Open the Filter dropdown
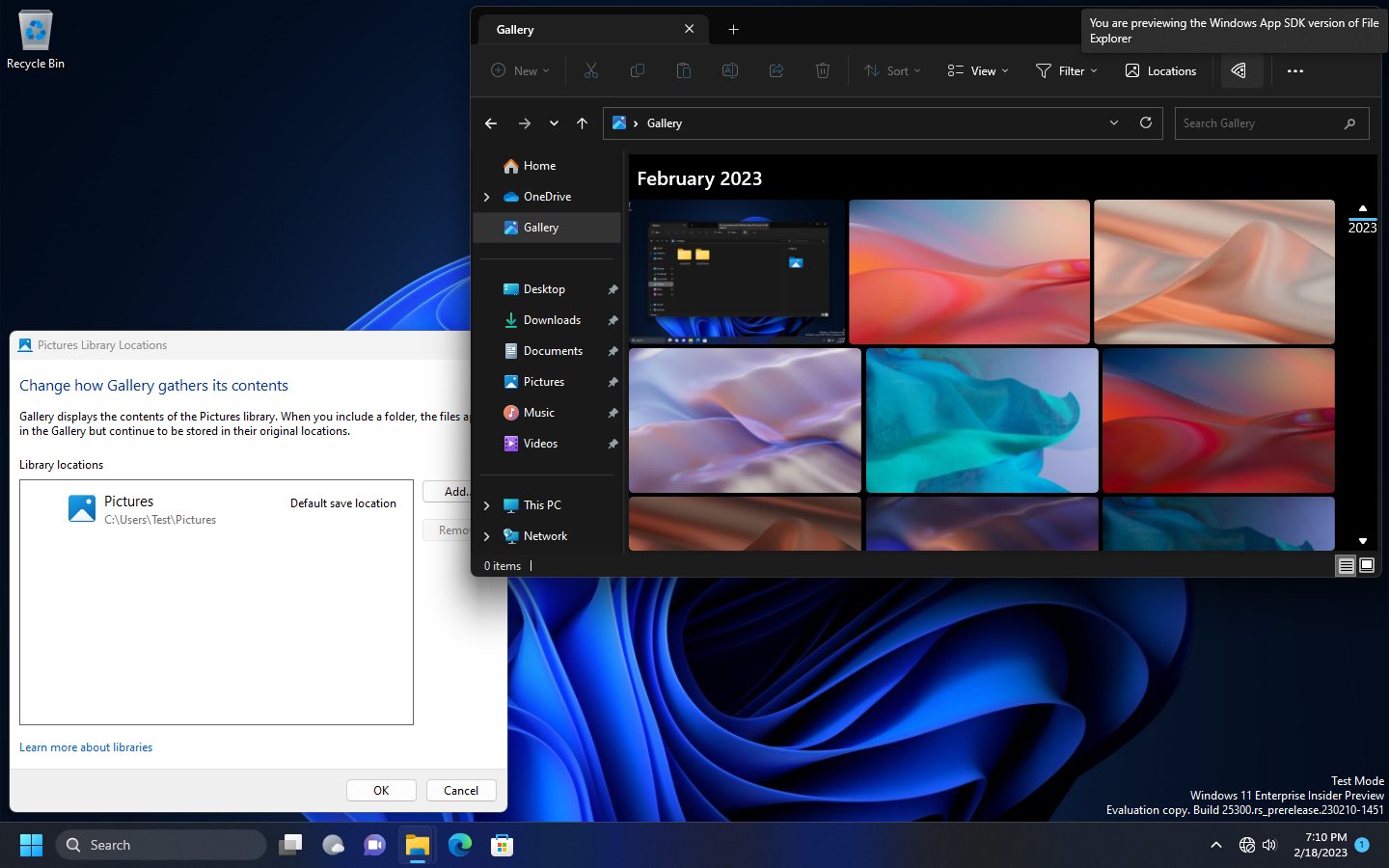This screenshot has height=868, width=1389. [1066, 70]
